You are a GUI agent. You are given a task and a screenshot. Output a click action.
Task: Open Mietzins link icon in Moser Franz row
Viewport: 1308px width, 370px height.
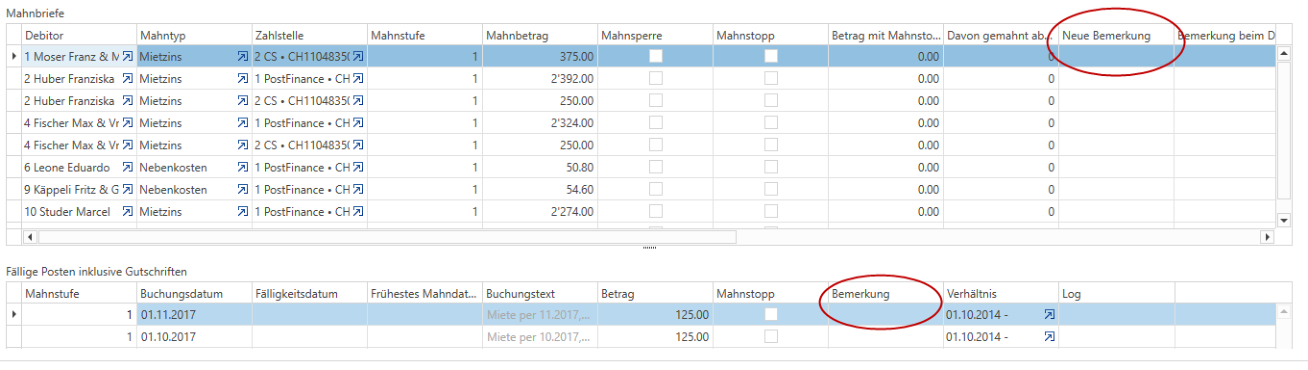pos(243,57)
